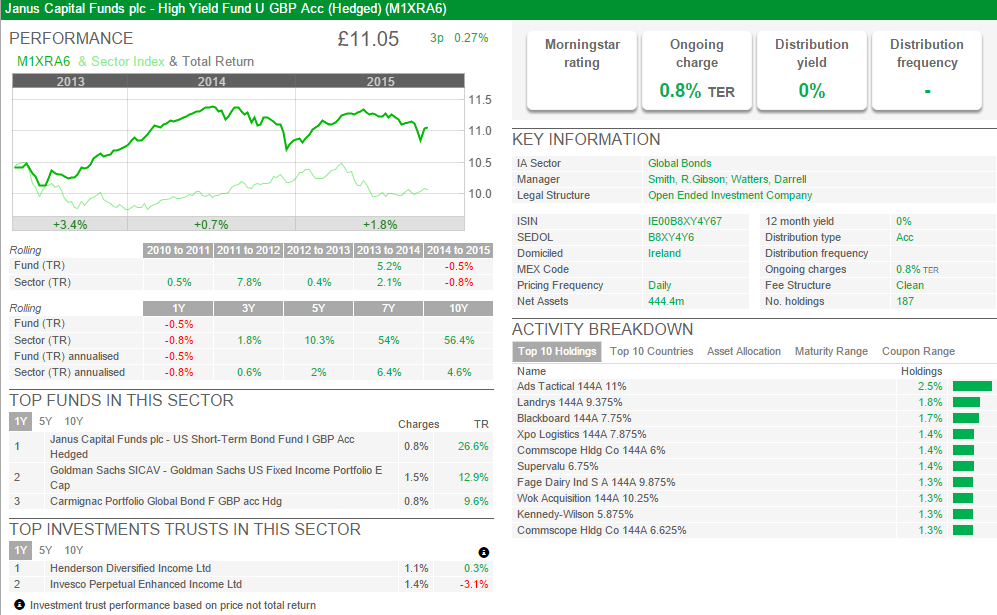
Task: Click the No. holdings value 187
Action: point(905,301)
